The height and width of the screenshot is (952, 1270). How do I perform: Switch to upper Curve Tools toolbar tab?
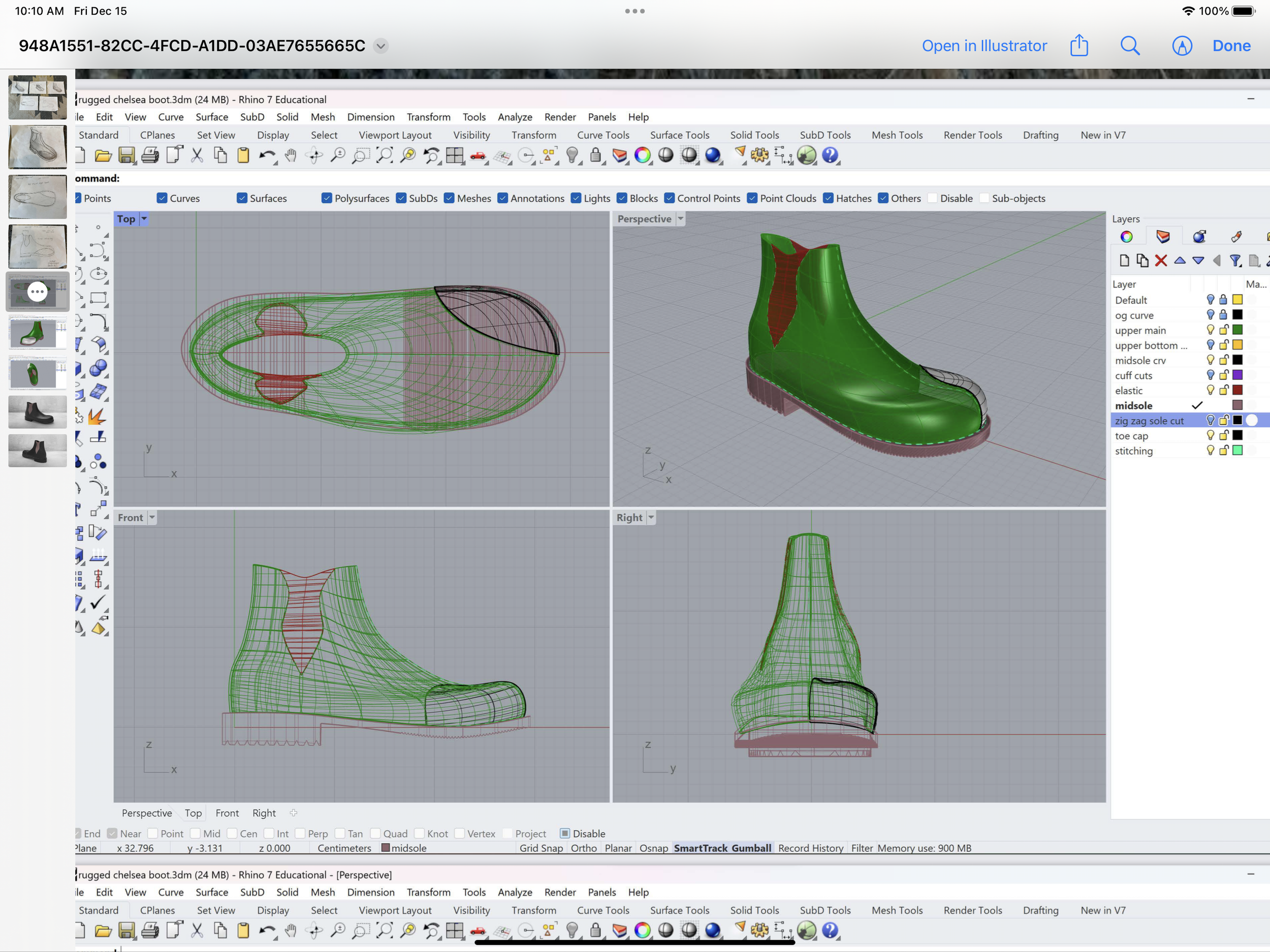coord(603,135)
